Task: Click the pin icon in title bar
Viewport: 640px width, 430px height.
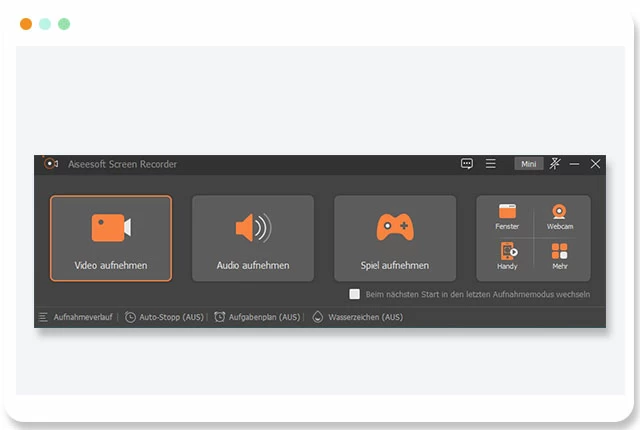Action: pyautogui.click(x=555, y=164)
